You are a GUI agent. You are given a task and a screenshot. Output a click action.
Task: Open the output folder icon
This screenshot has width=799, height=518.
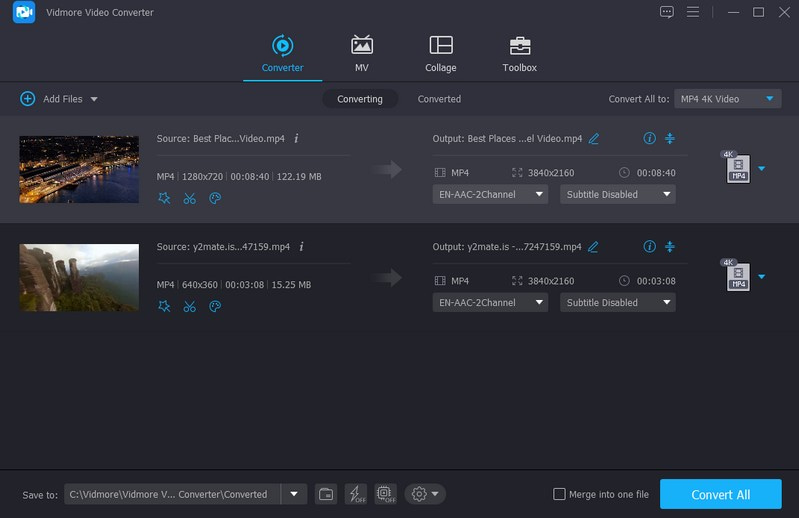(326, 494)
